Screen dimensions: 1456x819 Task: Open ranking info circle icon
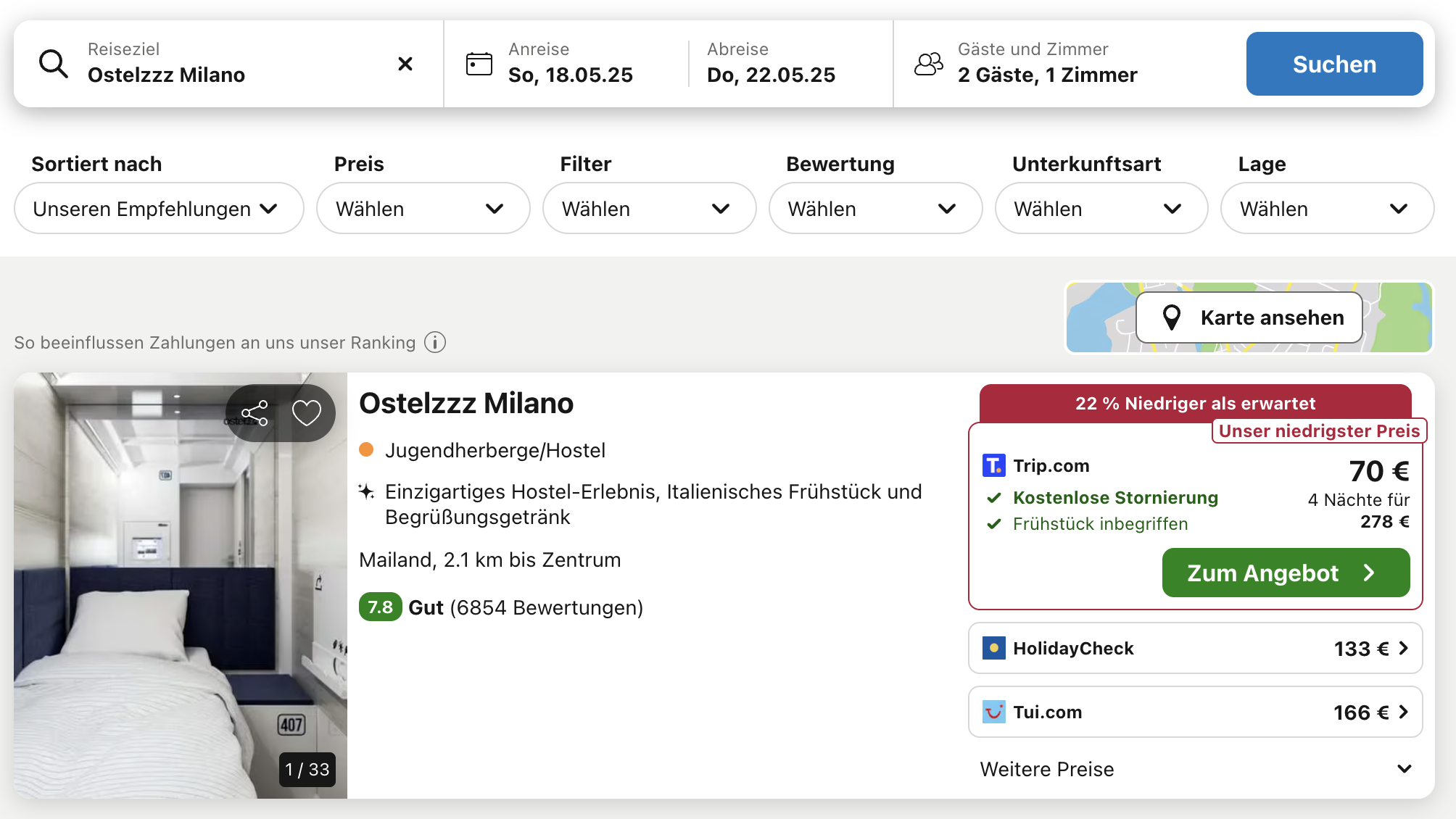435,342
